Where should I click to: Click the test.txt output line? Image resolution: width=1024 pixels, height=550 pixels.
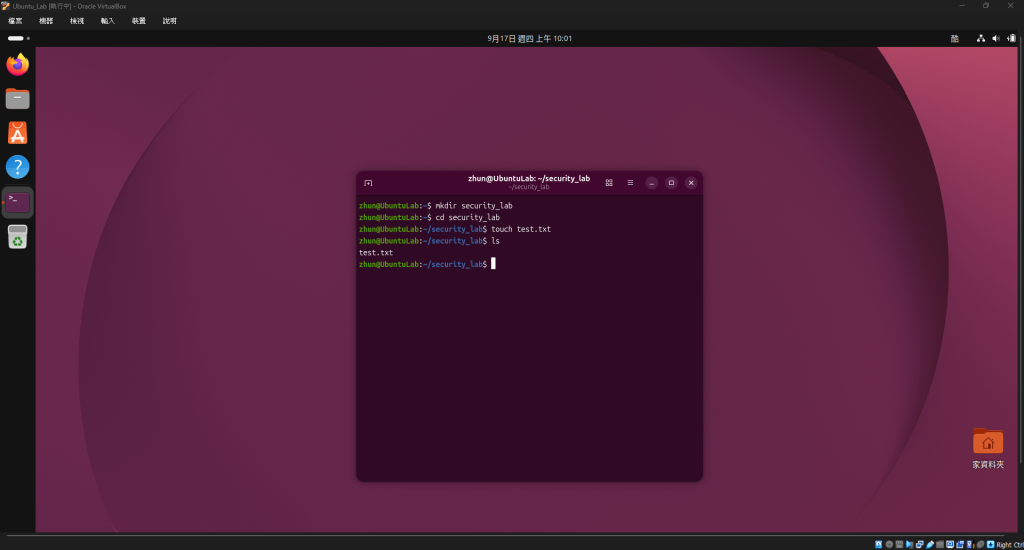[376, 253]
